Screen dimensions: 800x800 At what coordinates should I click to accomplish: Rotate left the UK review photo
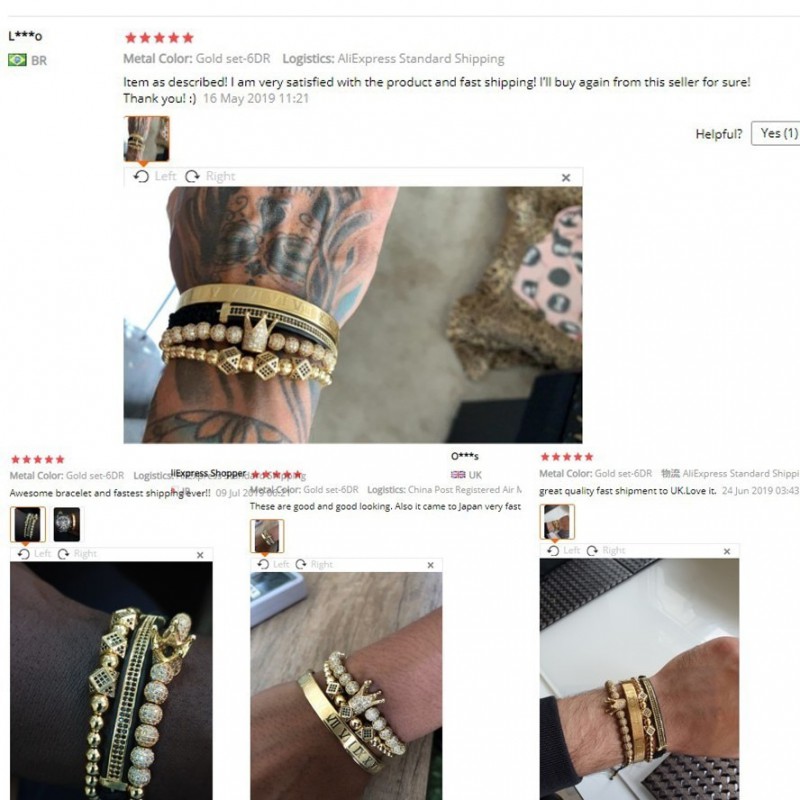pos(564,551)
